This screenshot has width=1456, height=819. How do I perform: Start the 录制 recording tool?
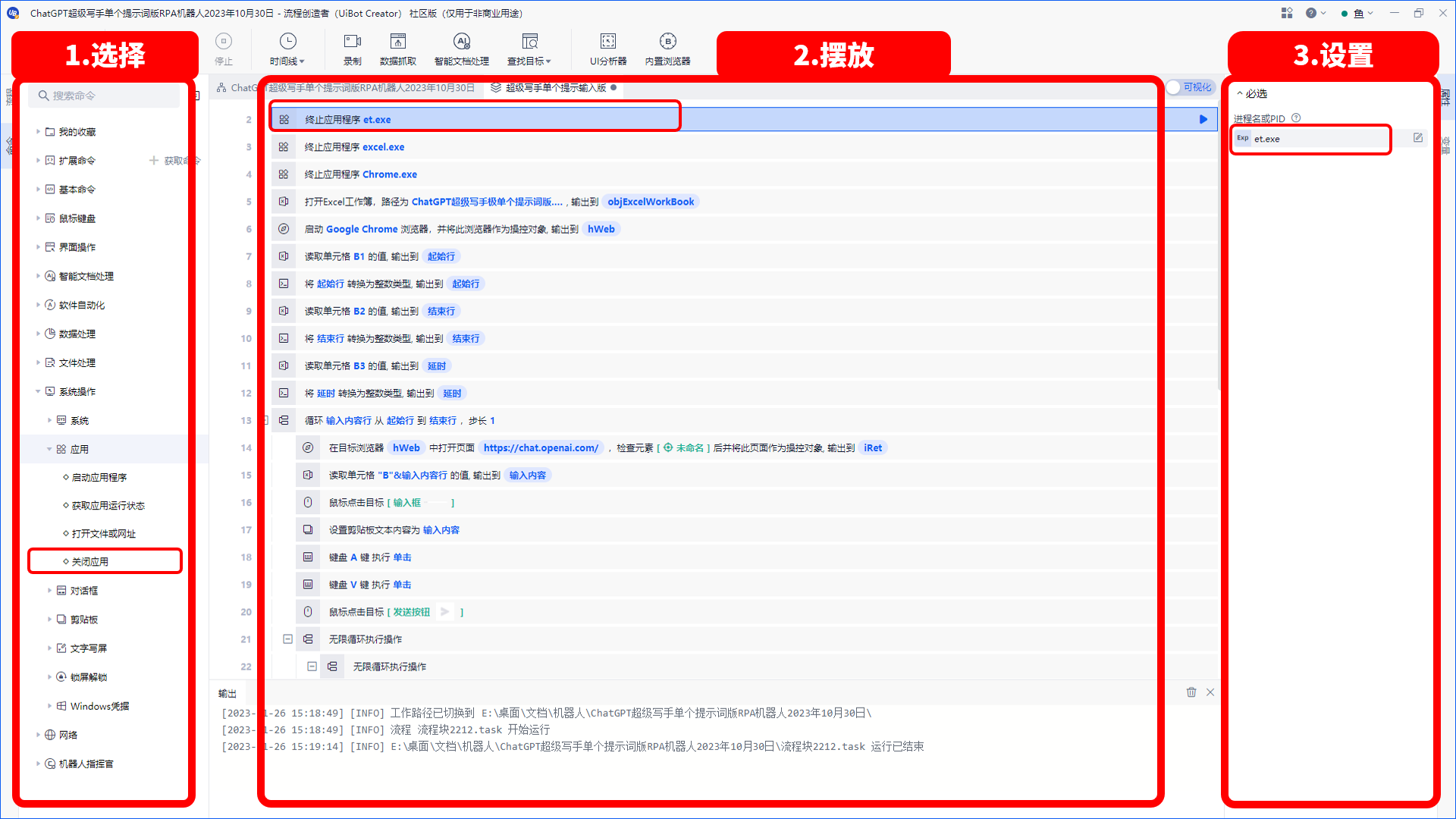(x=353, y=49)
